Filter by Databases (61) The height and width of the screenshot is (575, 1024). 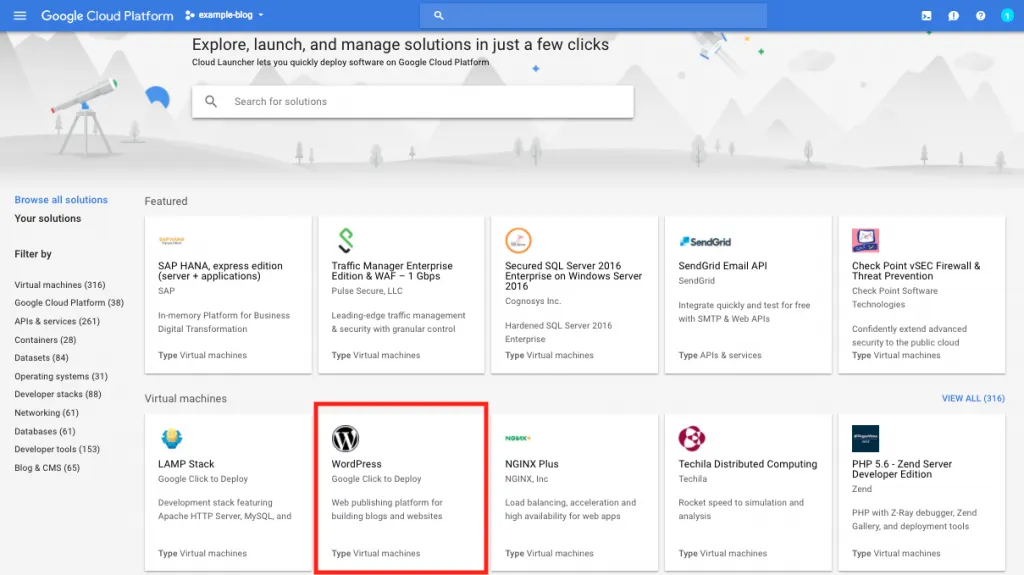click(44, 431)
